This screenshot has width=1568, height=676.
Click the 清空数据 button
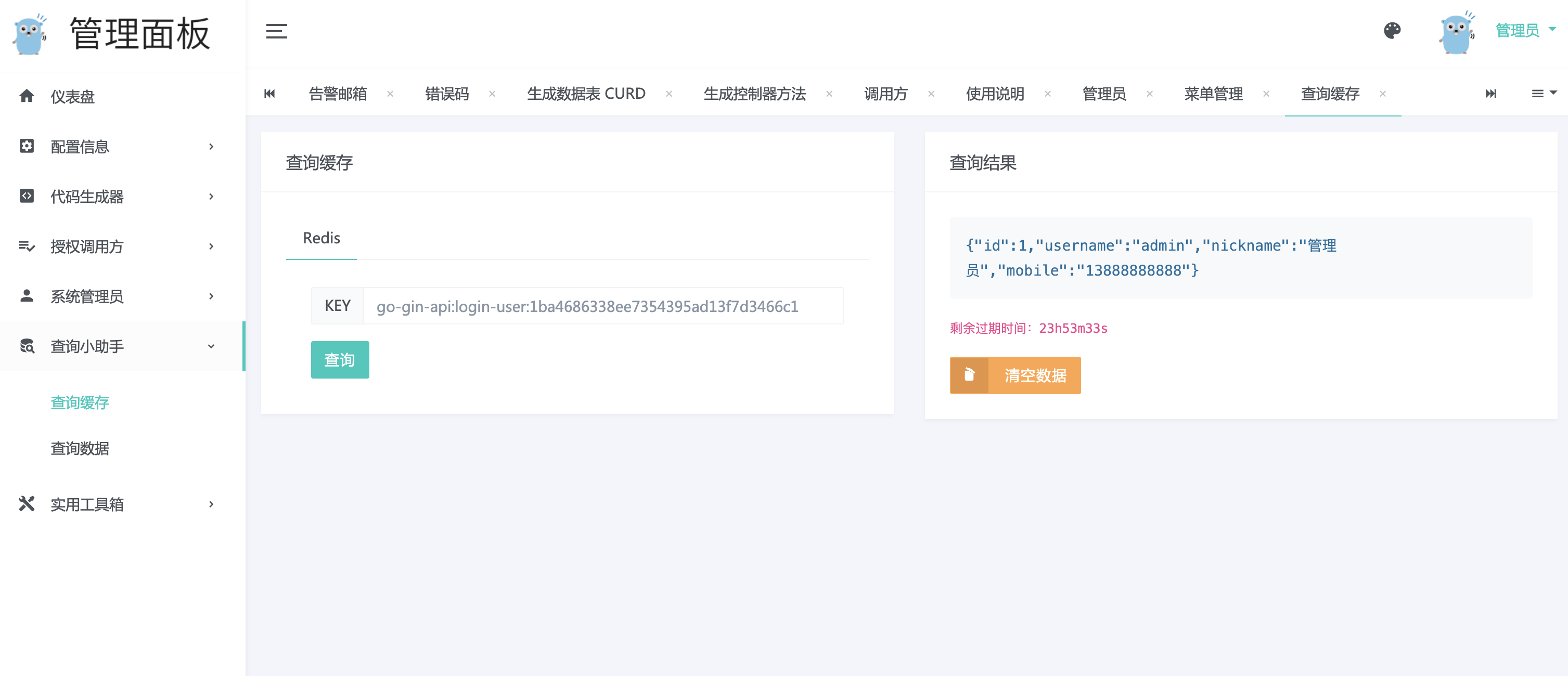(x=1016, y=375)
